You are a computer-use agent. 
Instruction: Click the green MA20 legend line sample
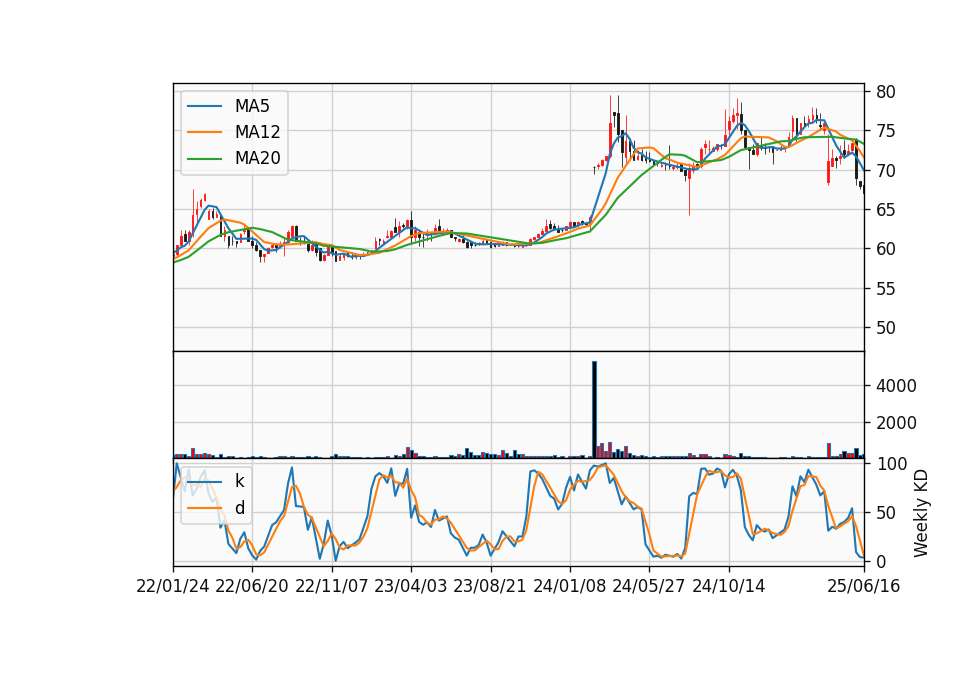204,159
